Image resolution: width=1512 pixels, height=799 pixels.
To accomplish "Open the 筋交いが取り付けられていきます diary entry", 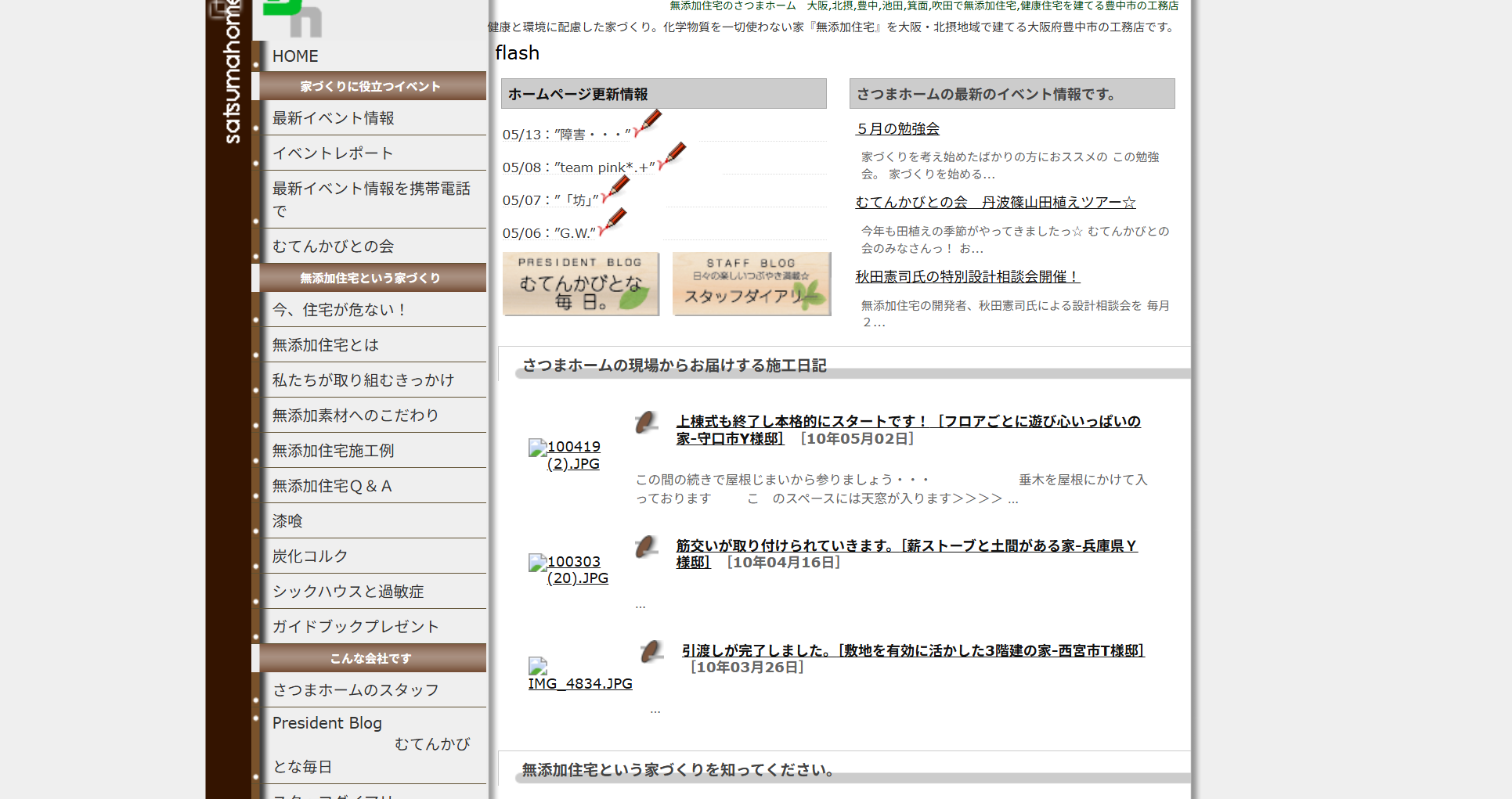I will point(906,546).
